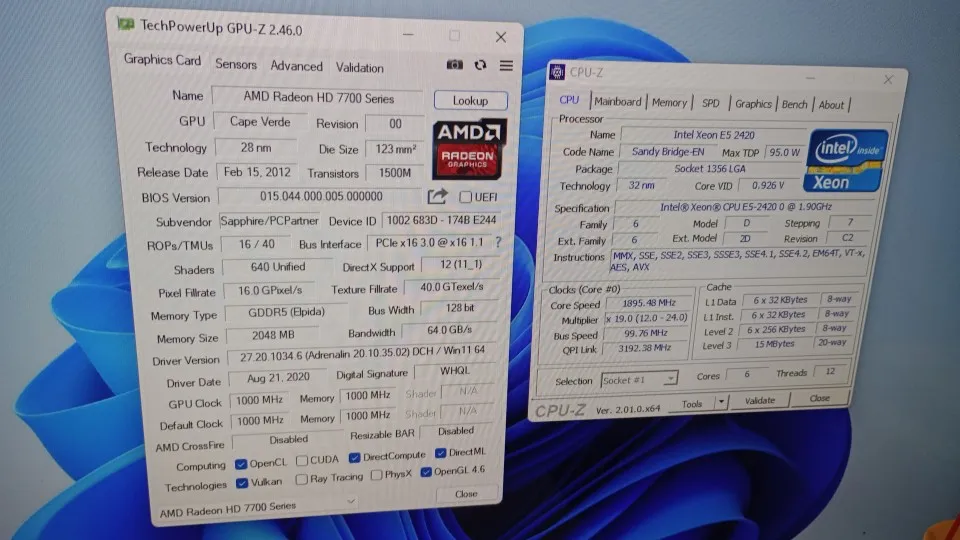
Task: Click the GPU-Z Lookup button
Action: (x=470, y=100)
